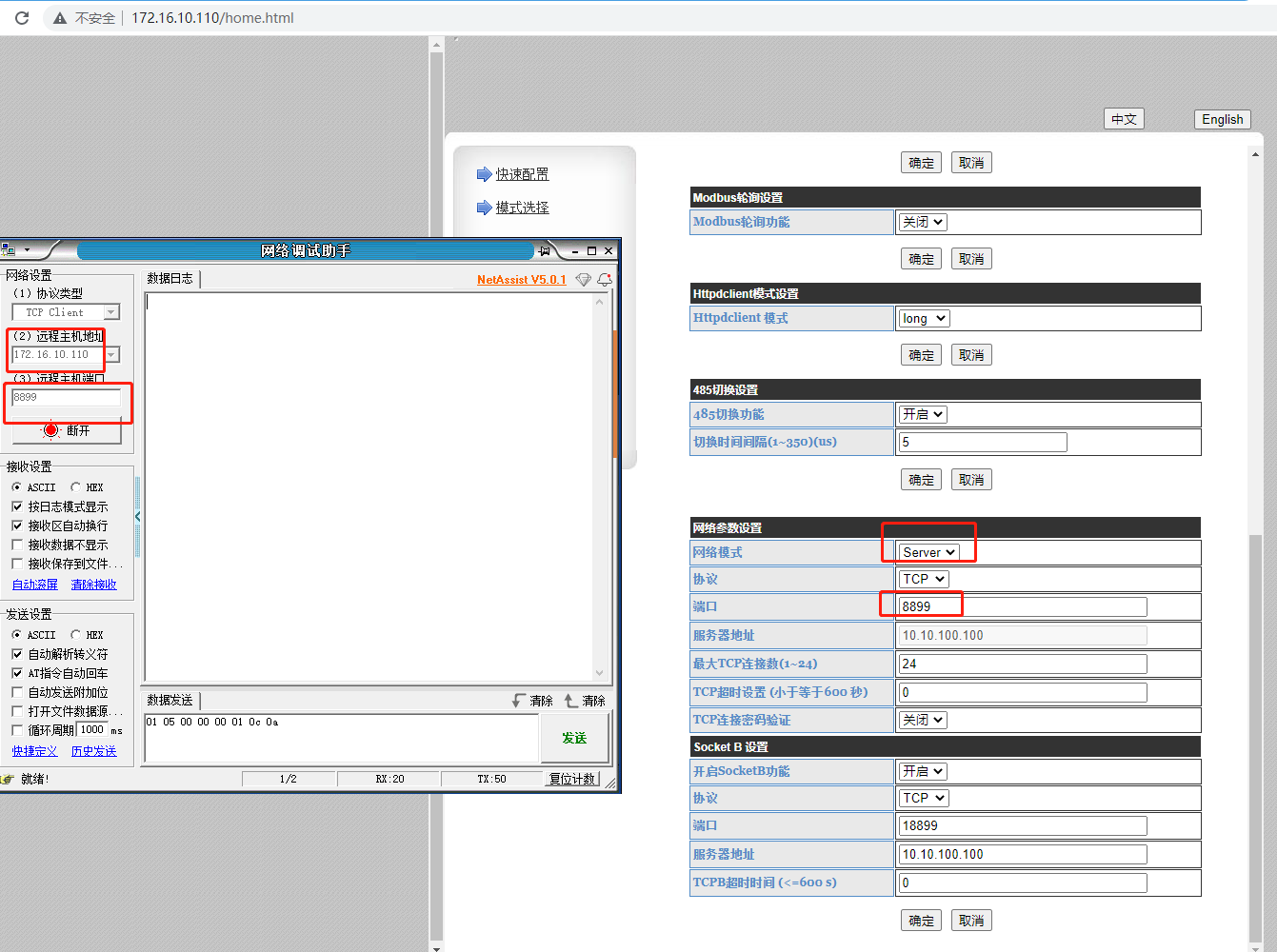Click the downward clear (清除) icon above send box
This screenshot has width=1277, height=952.
[x=519, y=701]
